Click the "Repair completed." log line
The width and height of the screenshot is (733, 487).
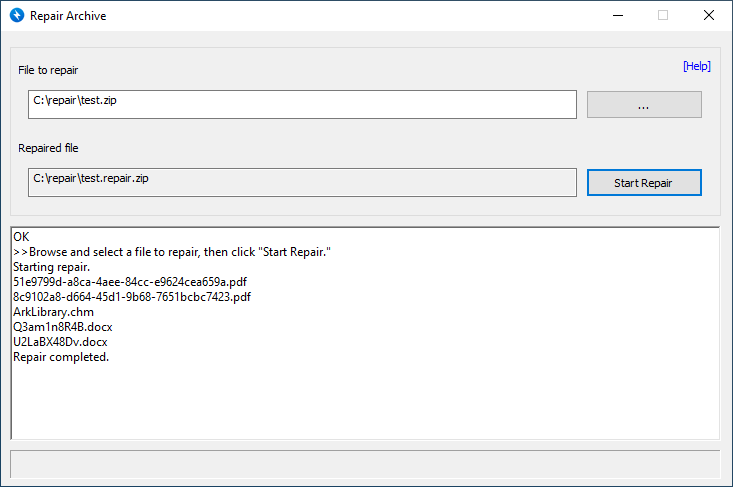tap(61, 357)
